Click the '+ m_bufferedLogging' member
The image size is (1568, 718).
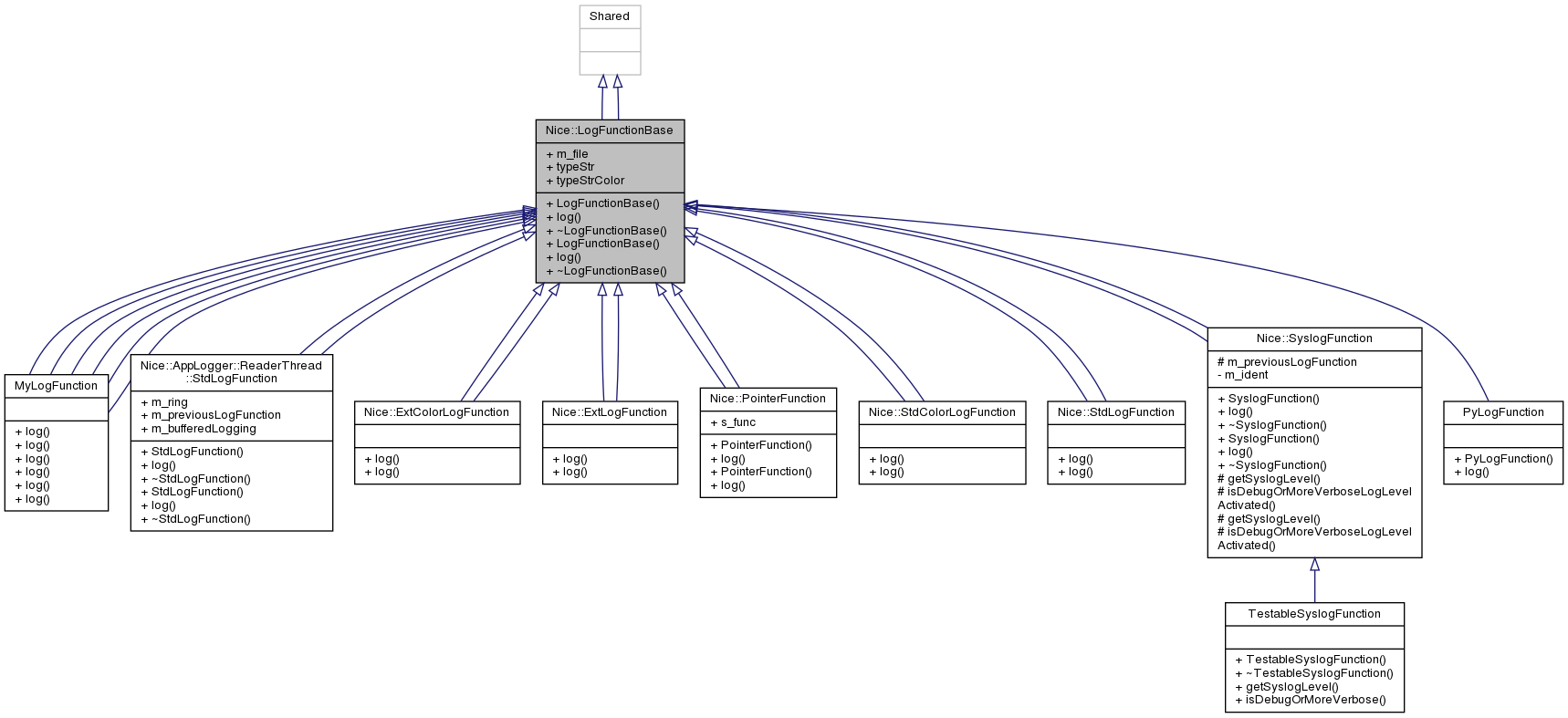(199, 429)
